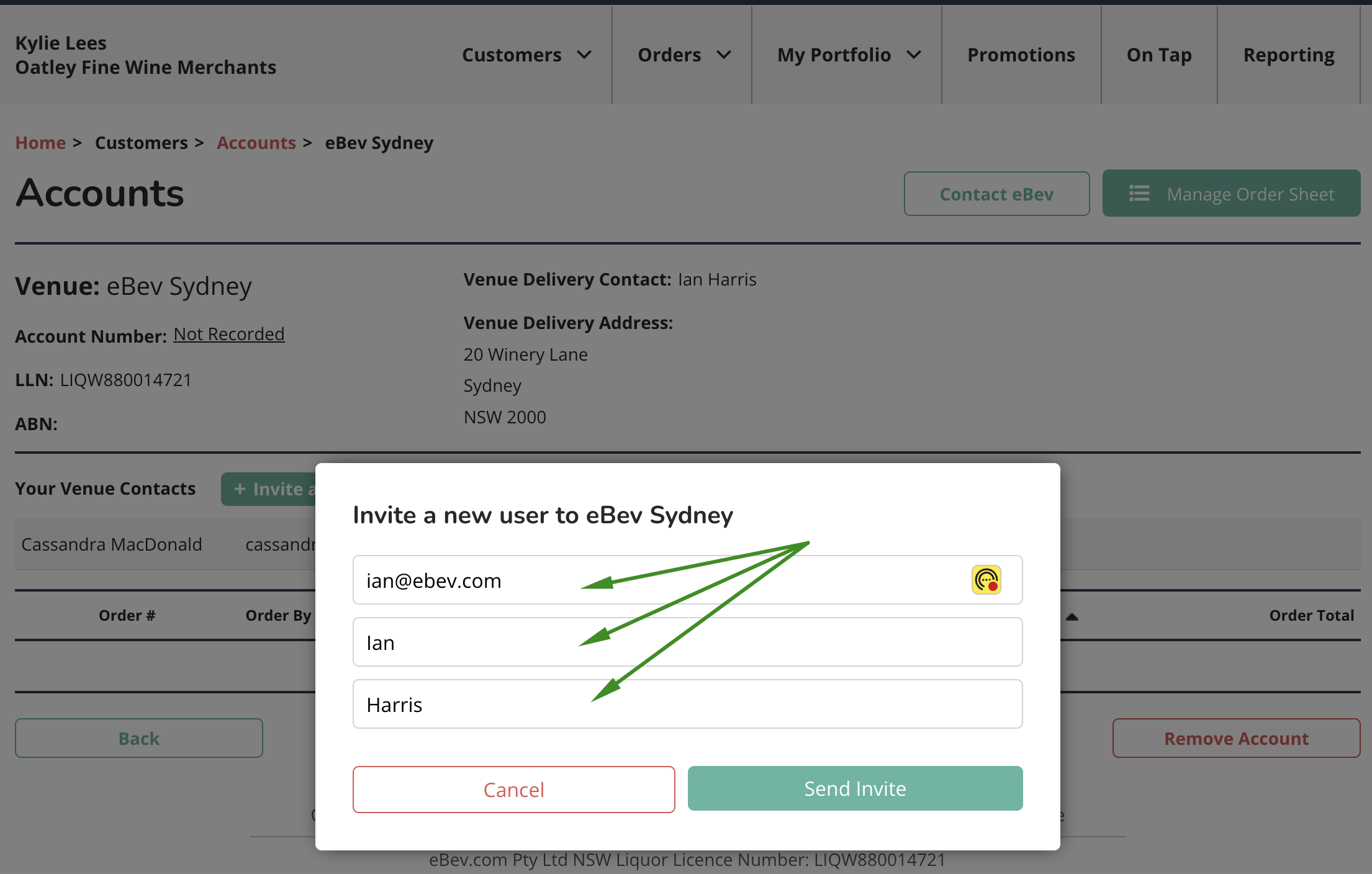Open the Promotions menu item

[1021, 55]
